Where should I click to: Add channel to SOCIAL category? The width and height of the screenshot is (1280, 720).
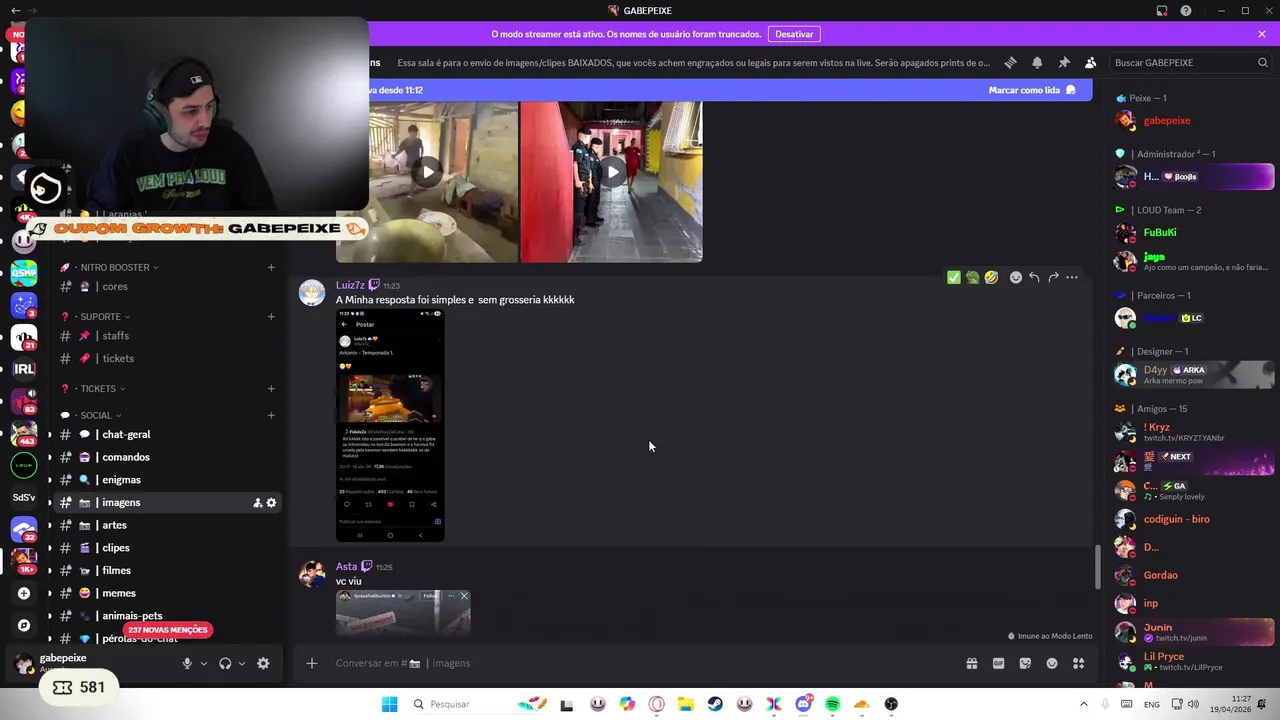click(271, 415)
